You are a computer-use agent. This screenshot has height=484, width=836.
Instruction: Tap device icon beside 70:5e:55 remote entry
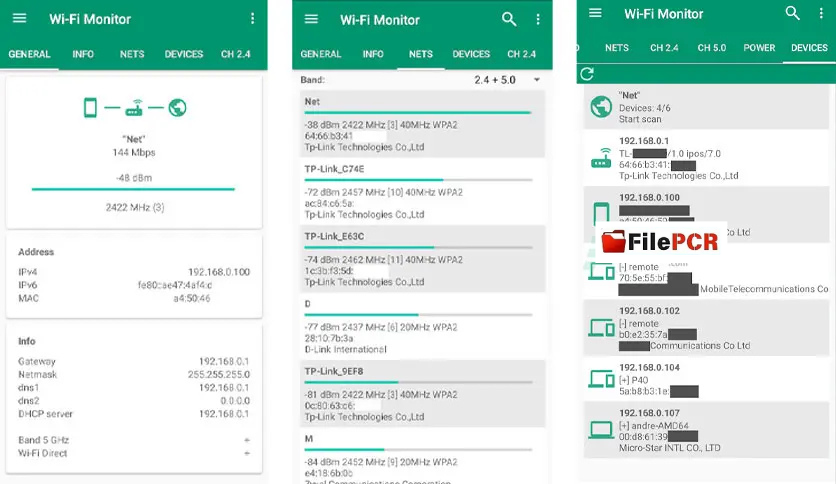pyautogui.click(x=601, y=271)
